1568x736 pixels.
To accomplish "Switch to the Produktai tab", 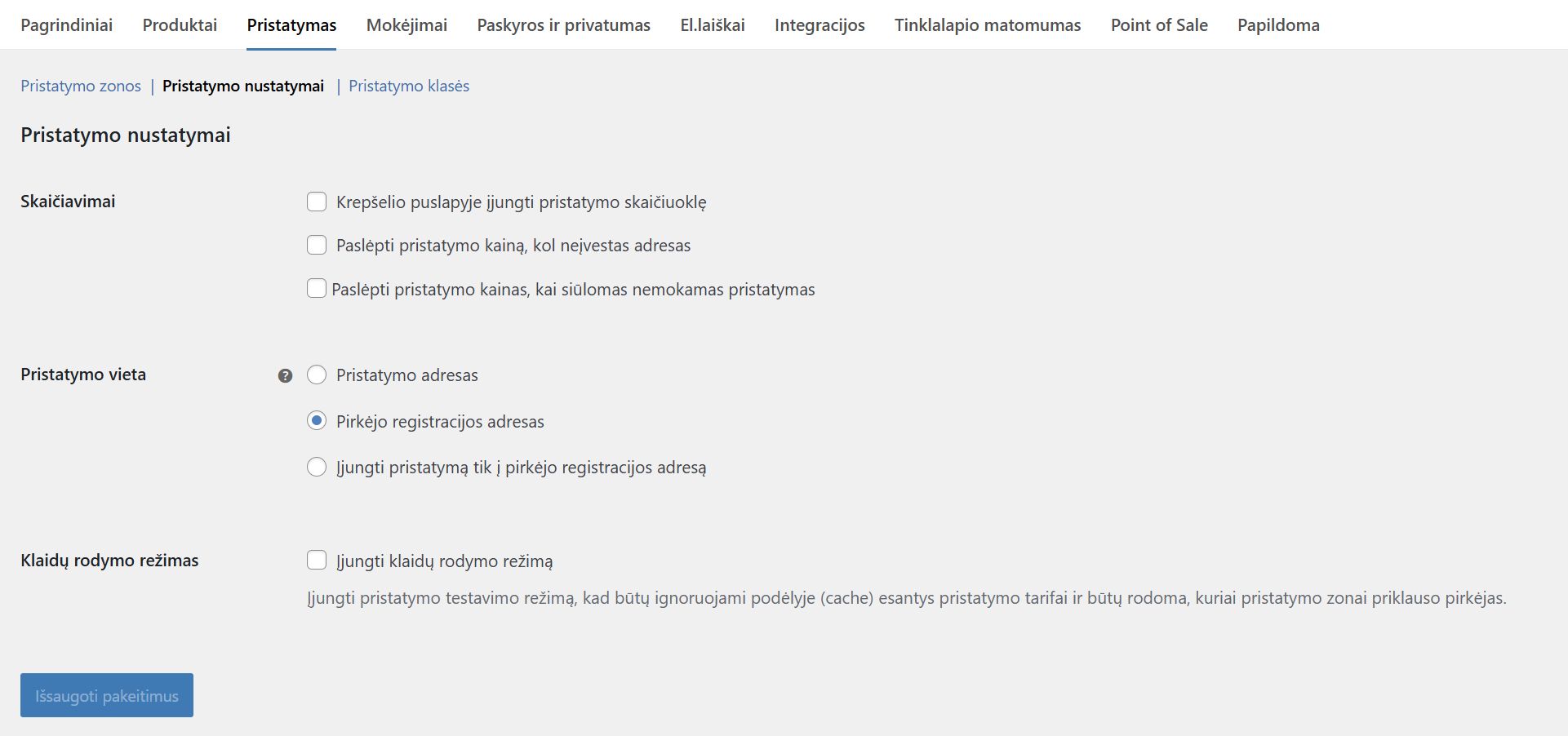I will click(x=180, y=25).
